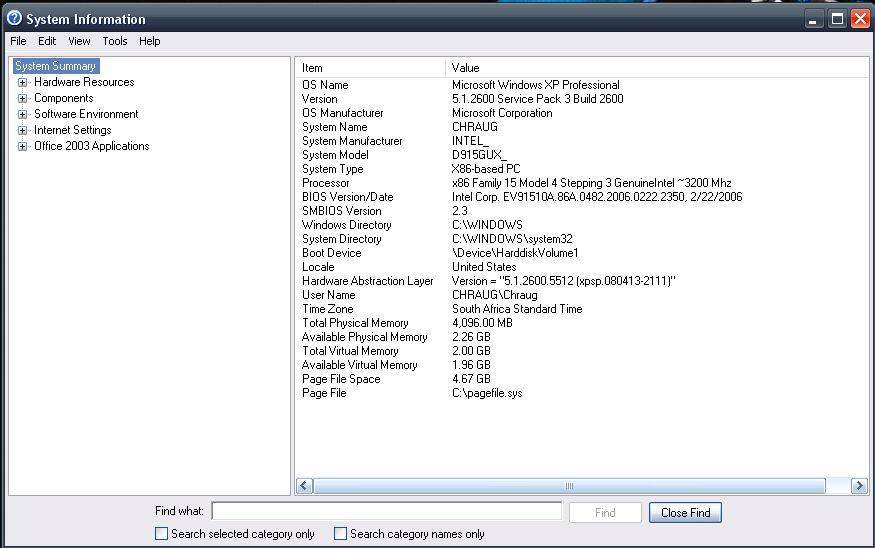
Task: Open the Help menu
Action: [150, 41]
